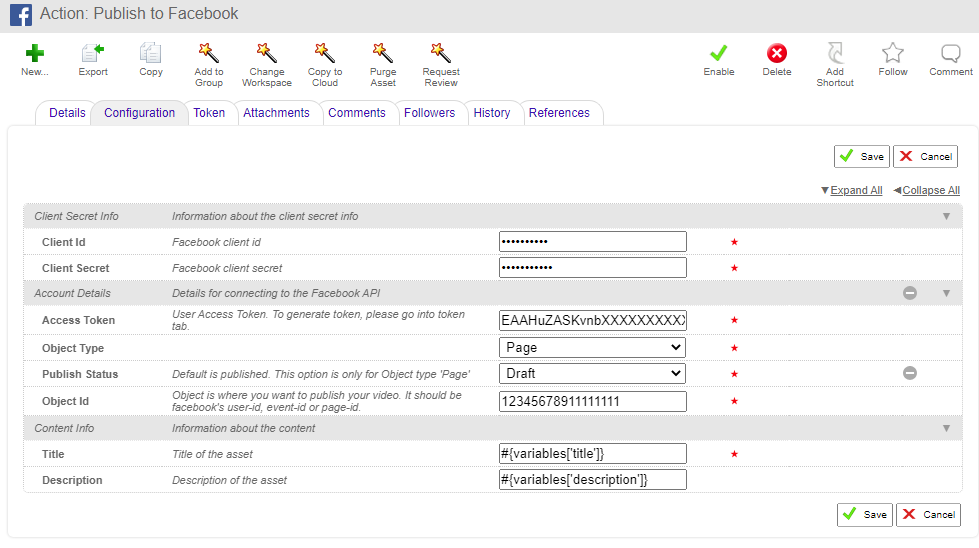Click the bottom Cancel button
The image size is (979, 548).
pos(928,515)
